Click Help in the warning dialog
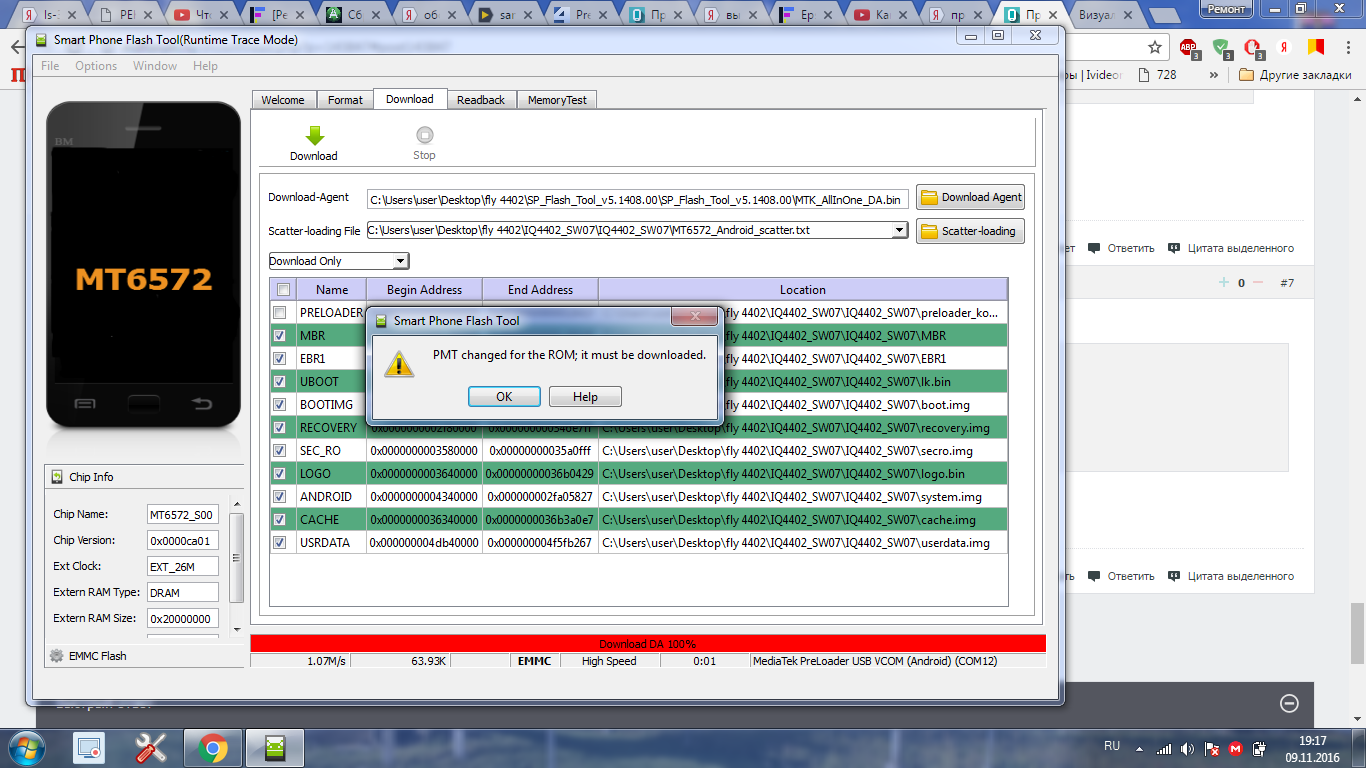The height and width of the screenshot is (768, 1366). point(585,397)
